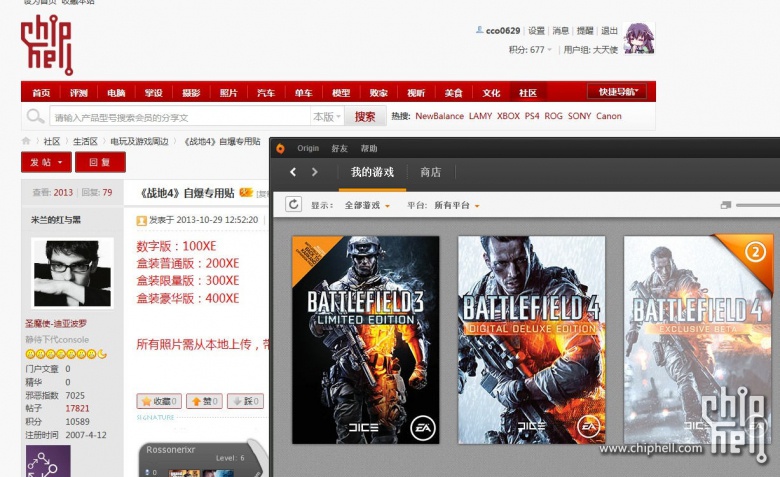Adjust the Origin tile size slider

(x=758, y=205)
